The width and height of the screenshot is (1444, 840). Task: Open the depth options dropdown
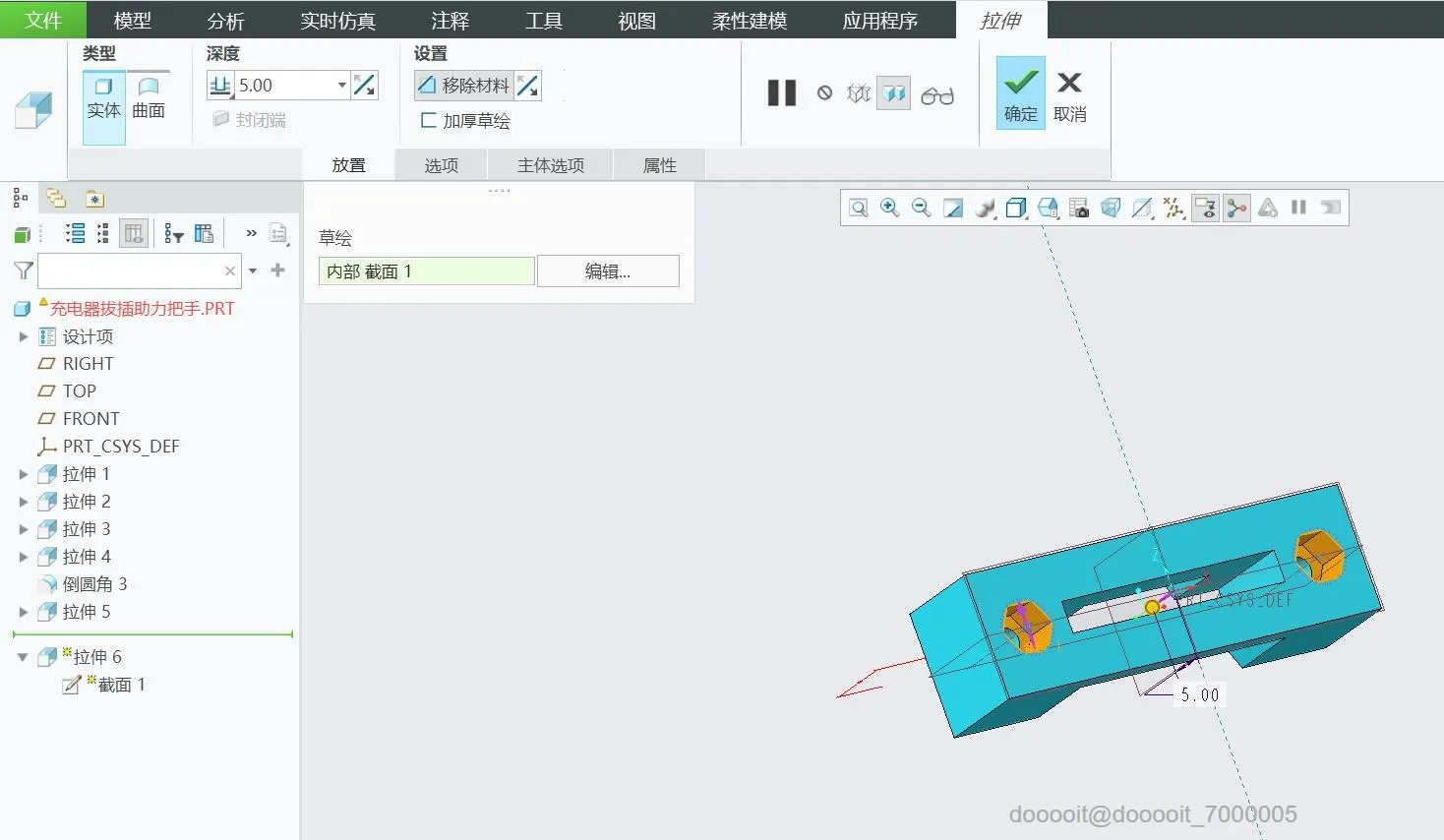(340, 85)
